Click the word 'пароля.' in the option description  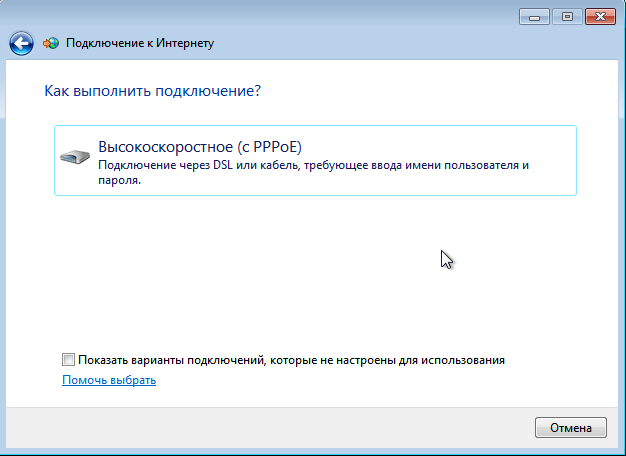click(x=120, y=182)
